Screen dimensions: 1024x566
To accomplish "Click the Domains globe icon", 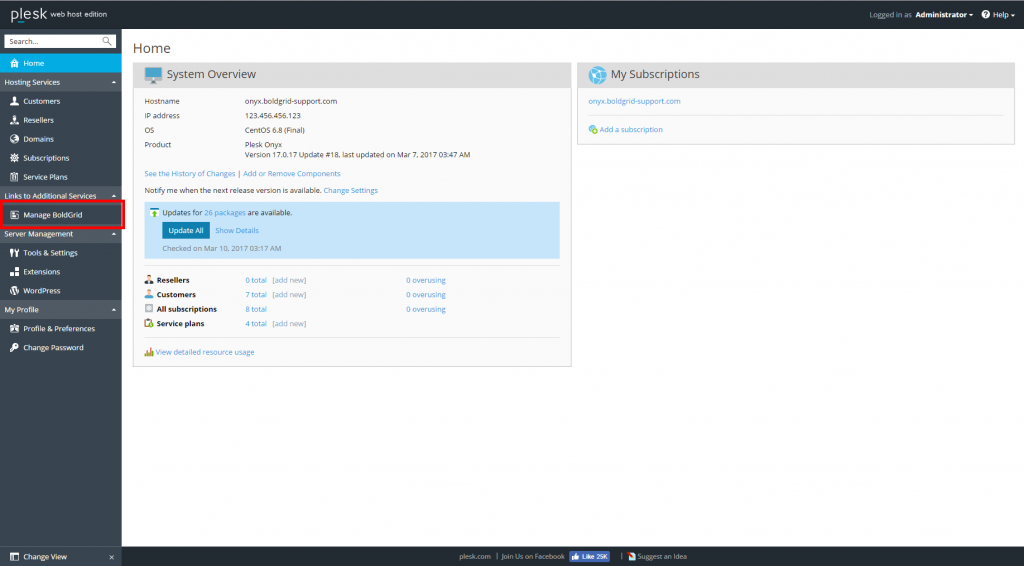I will [14, 139].
